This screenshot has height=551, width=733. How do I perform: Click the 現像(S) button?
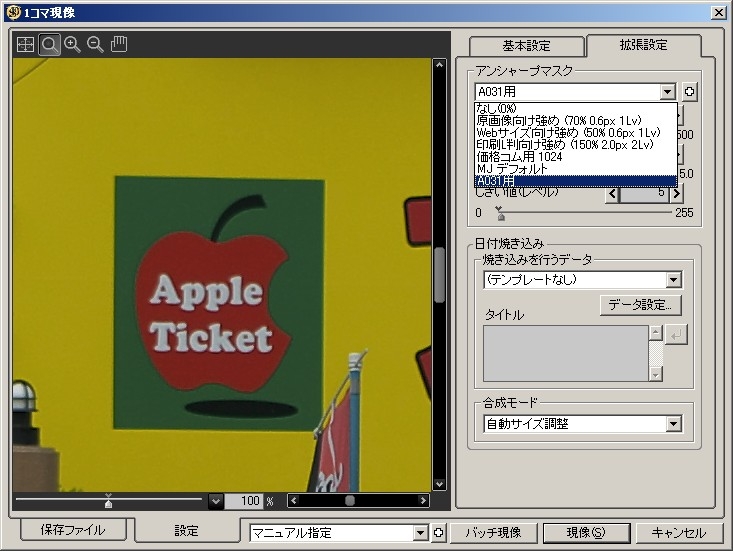[x=586, y=533]
